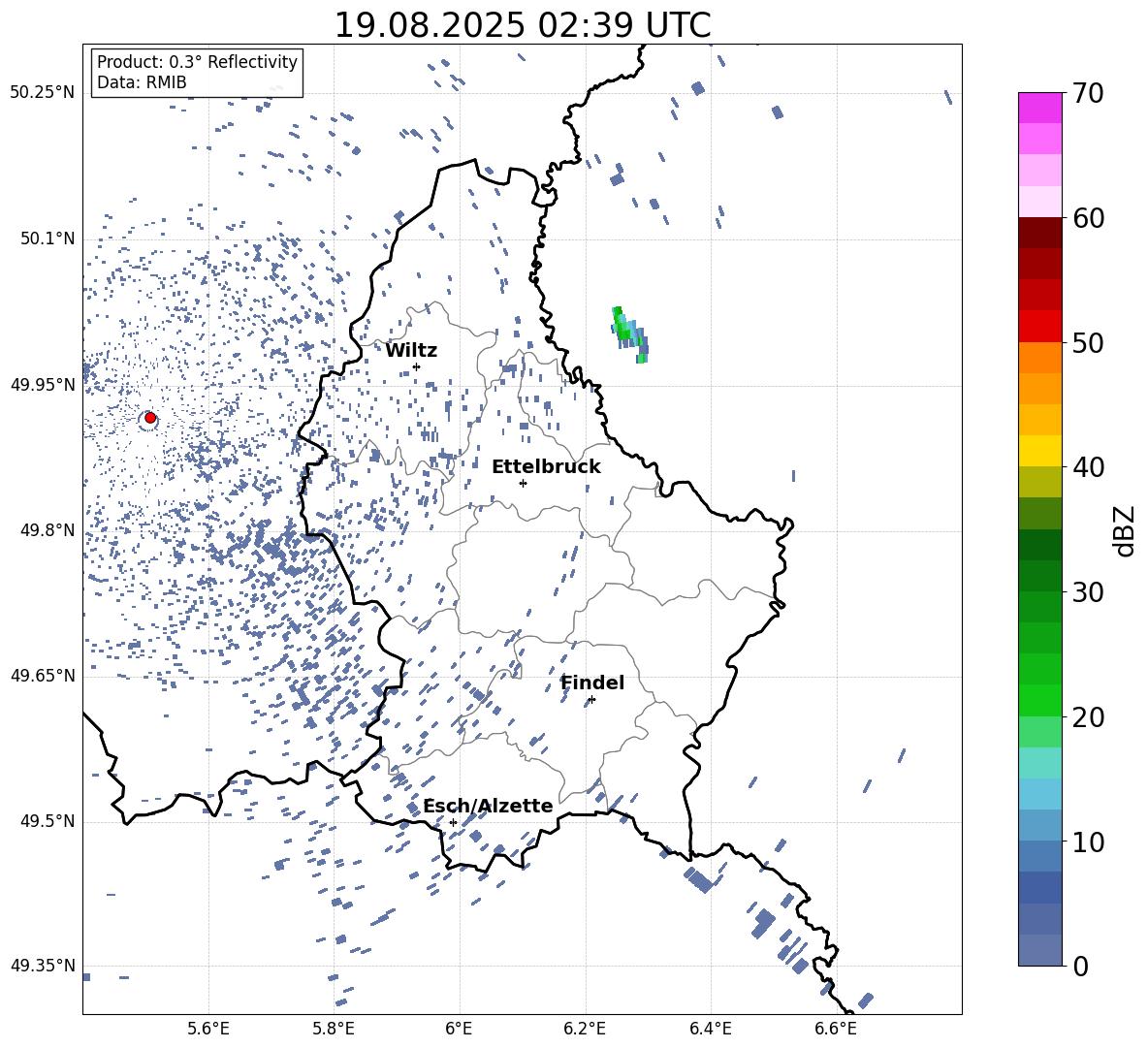
Task: Click longitude label '5.6°E'
Action: click(x=208, y=1029)
